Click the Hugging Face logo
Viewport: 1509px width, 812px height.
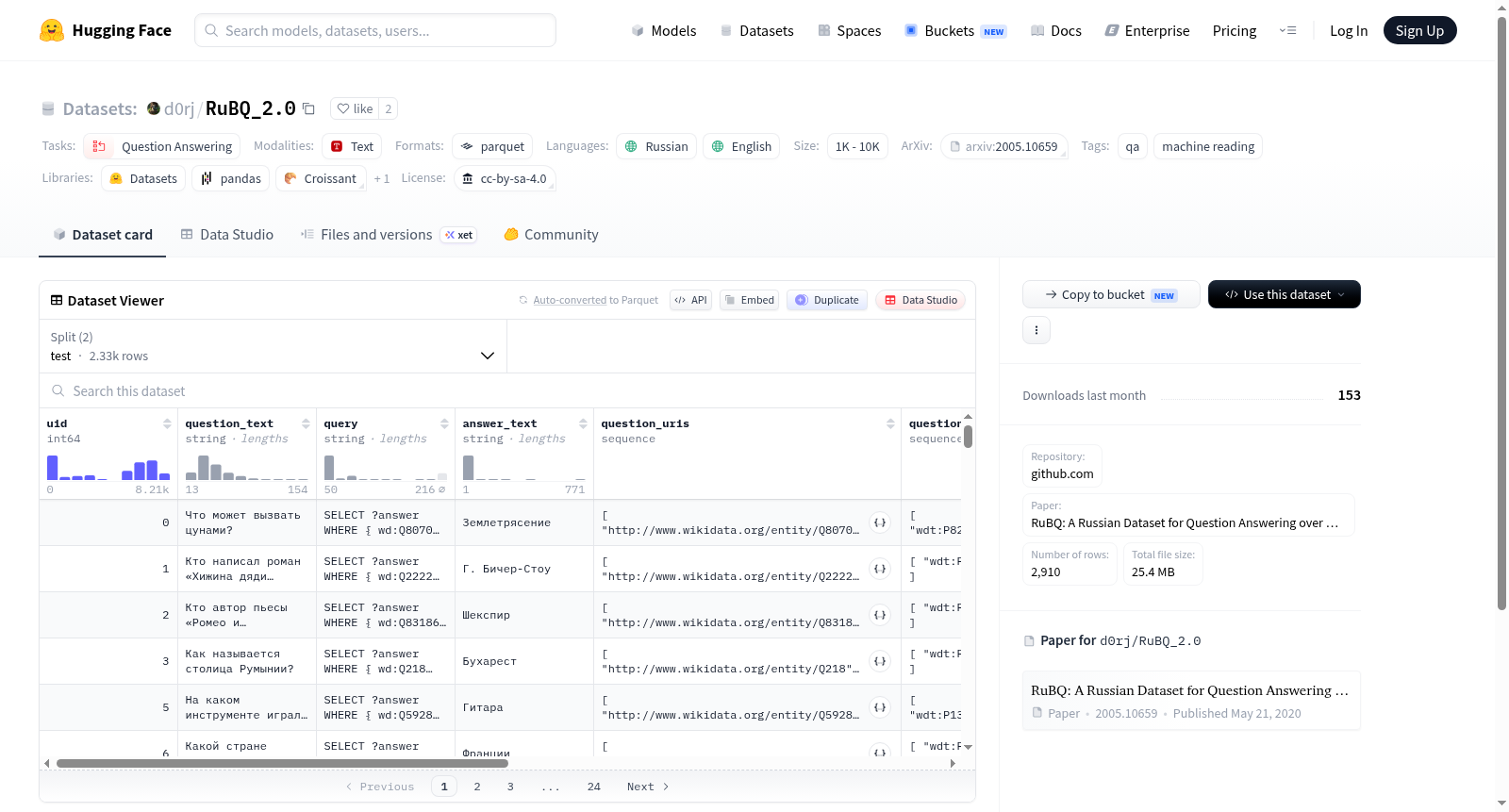click(x=105, y=30)
